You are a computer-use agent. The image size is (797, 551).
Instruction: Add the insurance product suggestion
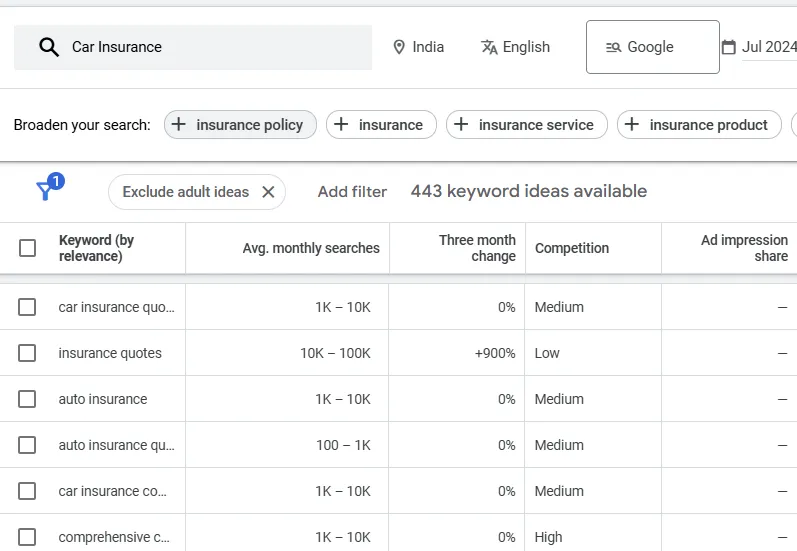click(x=699, y=125)
